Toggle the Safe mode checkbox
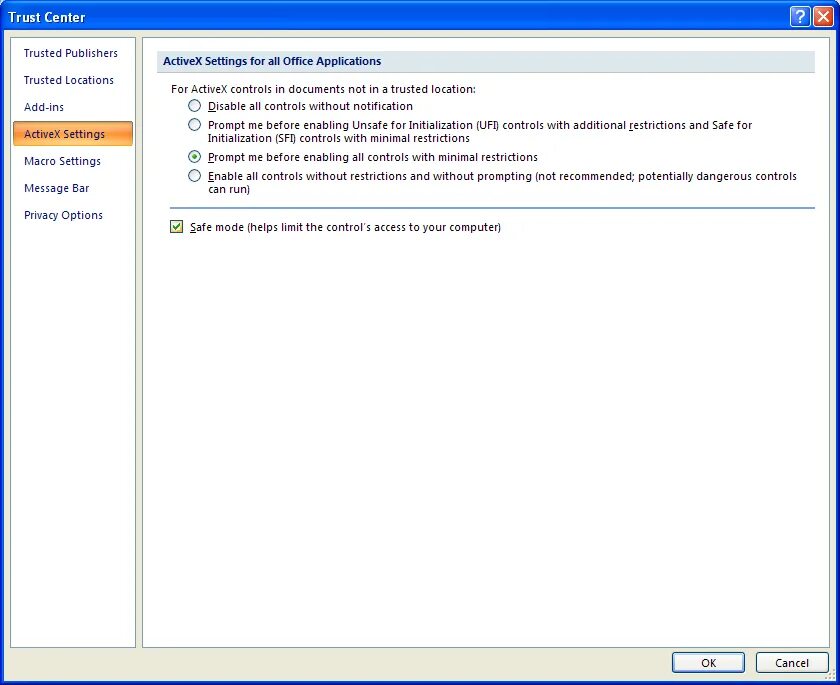 point(176,227)
